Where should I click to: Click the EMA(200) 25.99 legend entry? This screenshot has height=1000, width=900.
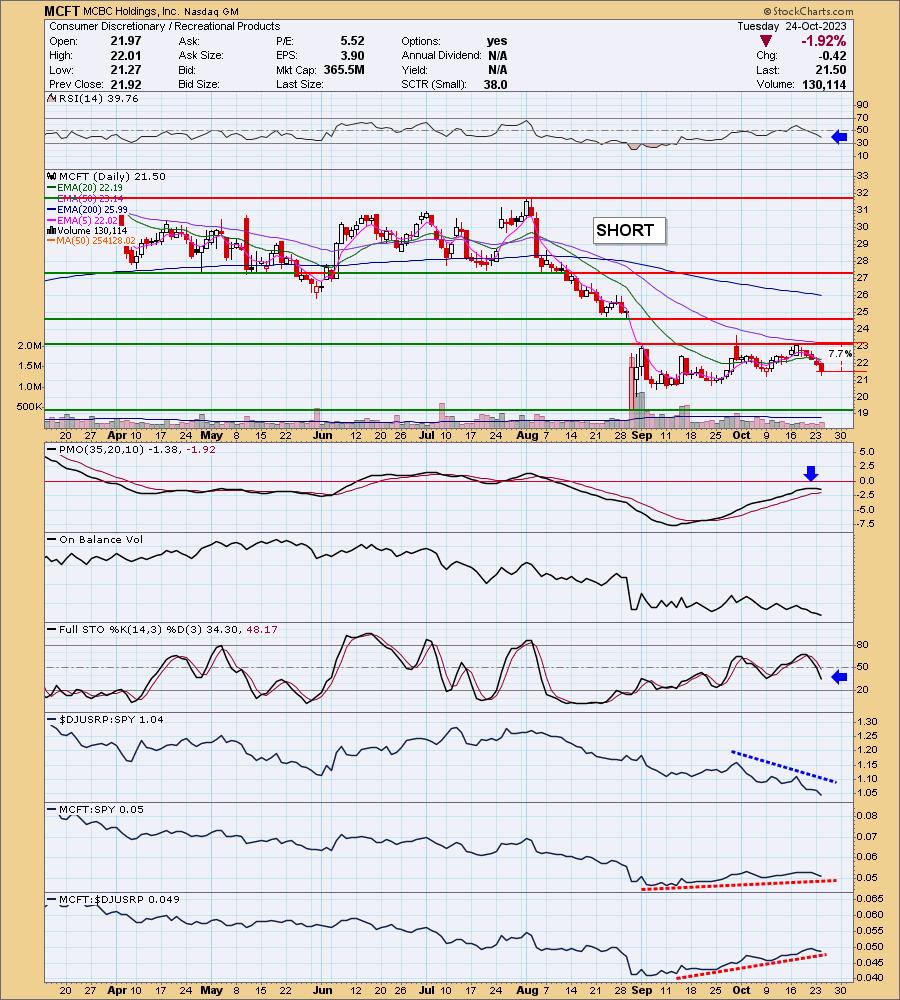(87, 209)
